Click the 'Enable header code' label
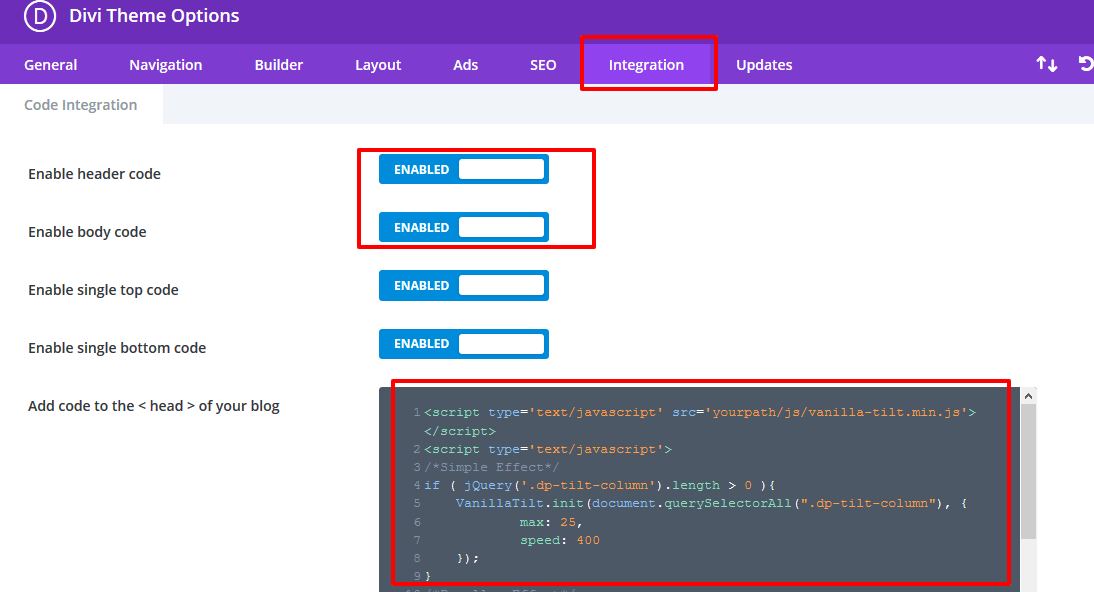The image size is (1094, 592). click(x=94, y=174)
